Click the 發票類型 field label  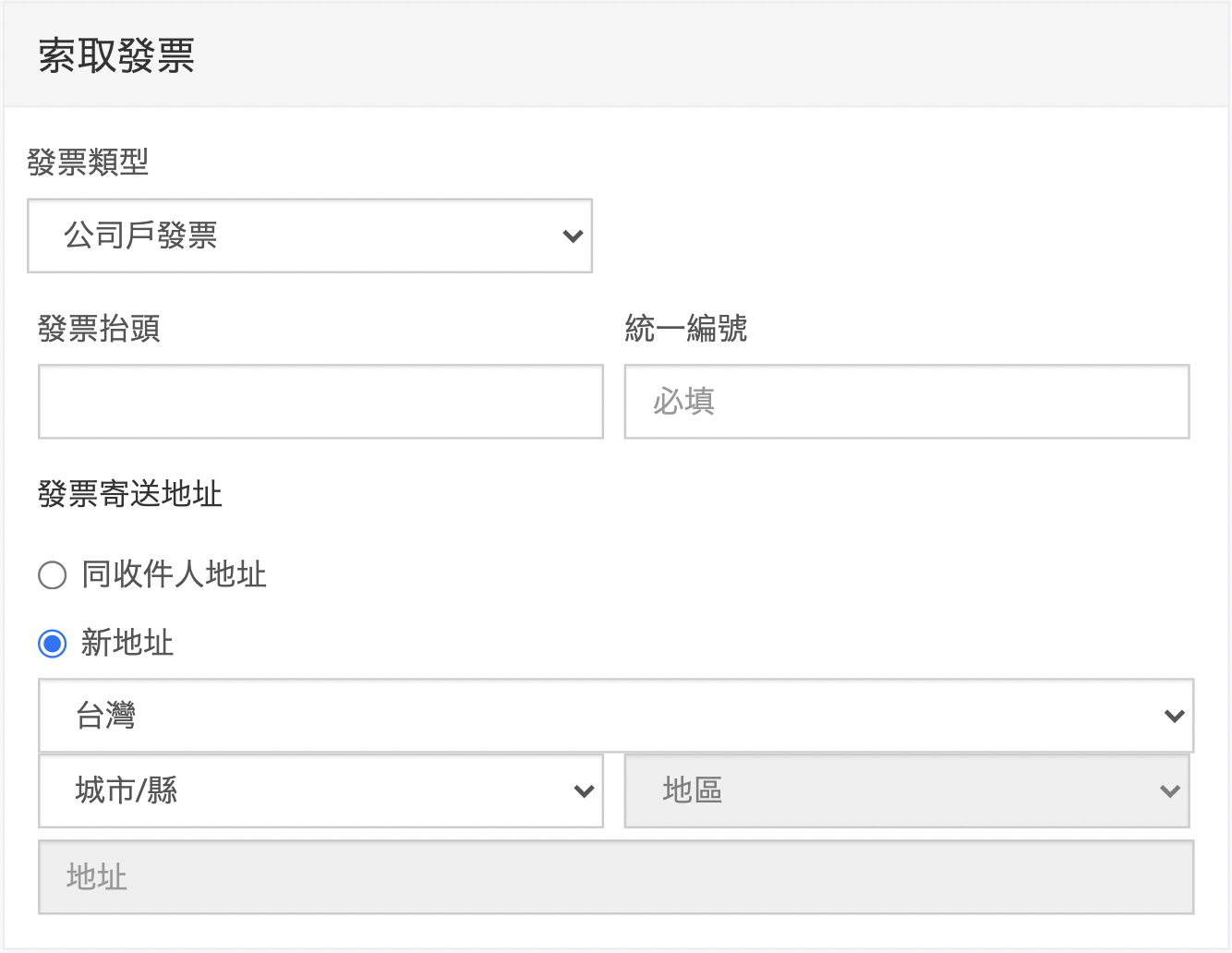pos(88,163)
